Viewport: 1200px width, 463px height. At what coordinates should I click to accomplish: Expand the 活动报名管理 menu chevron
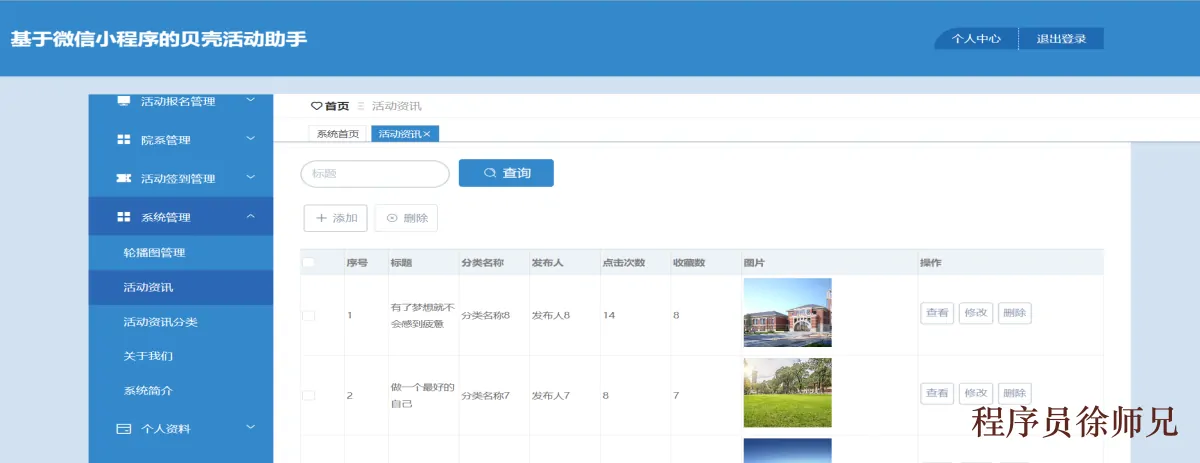tap(250, 100)
